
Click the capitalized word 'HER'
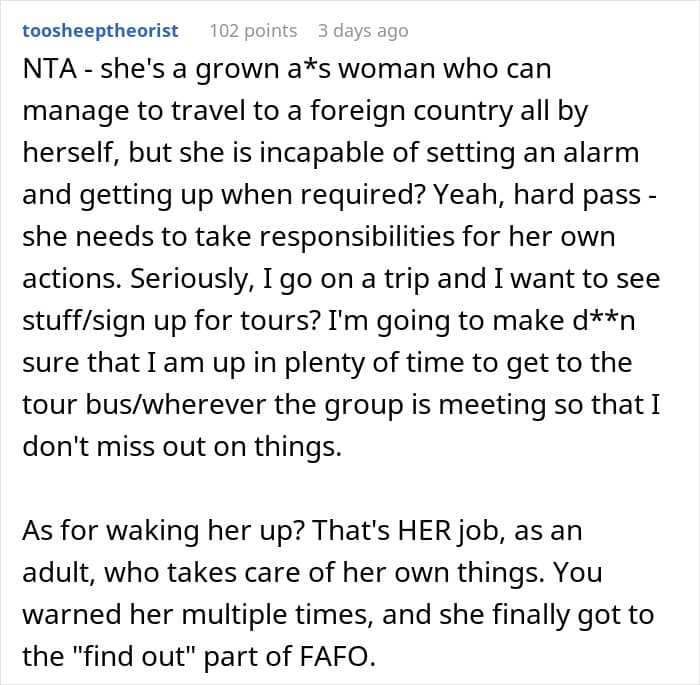[424, 530]
